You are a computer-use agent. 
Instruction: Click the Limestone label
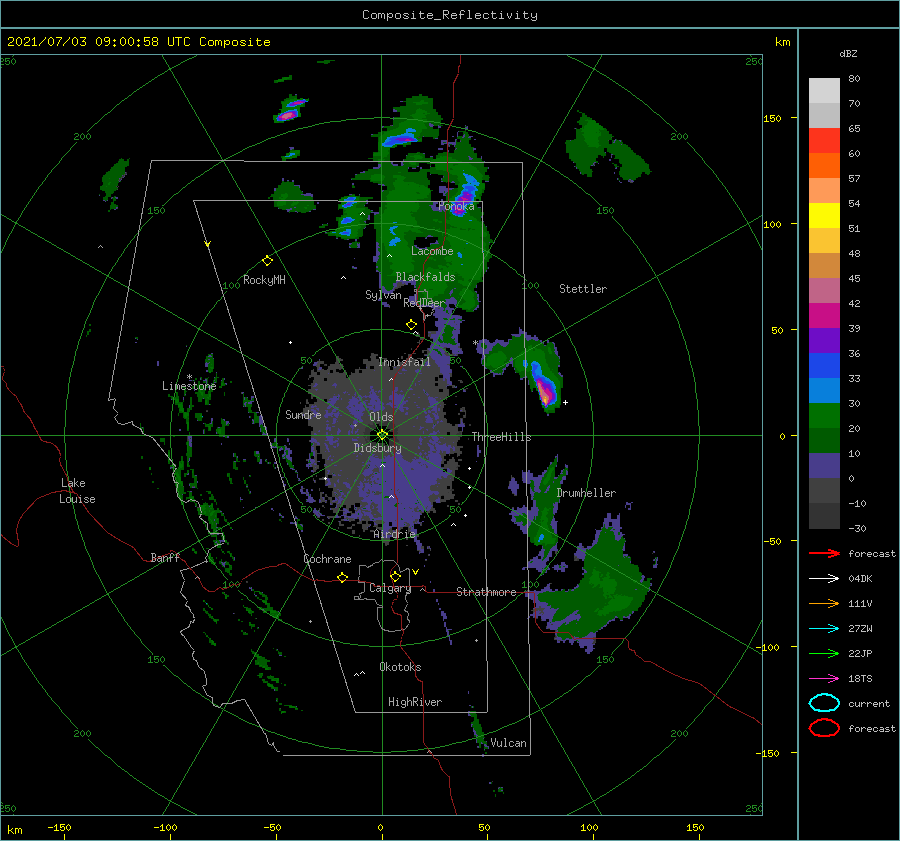click(189, 386)
